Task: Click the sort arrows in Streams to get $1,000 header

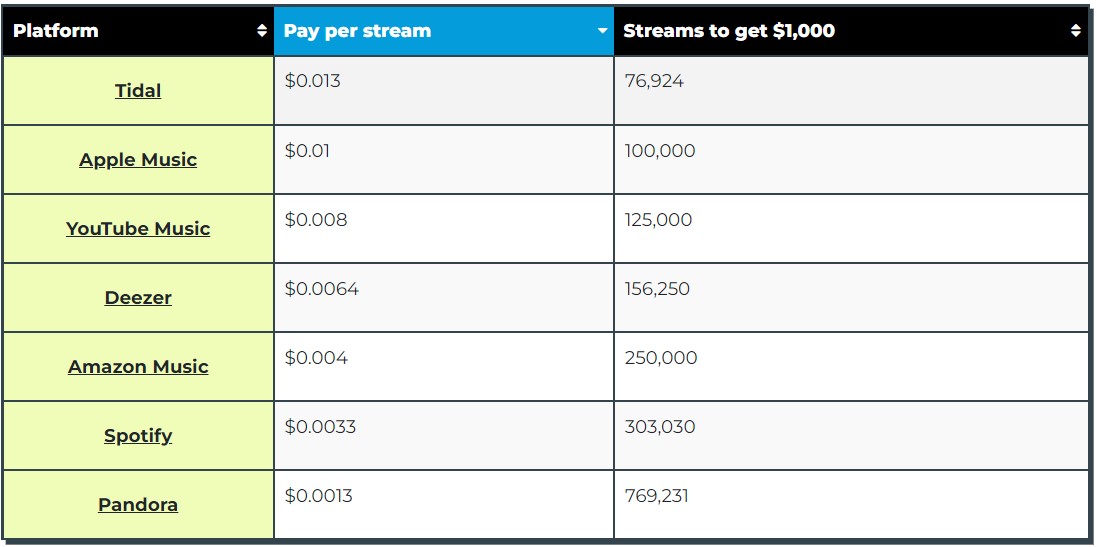Action: click(1075, 31)
